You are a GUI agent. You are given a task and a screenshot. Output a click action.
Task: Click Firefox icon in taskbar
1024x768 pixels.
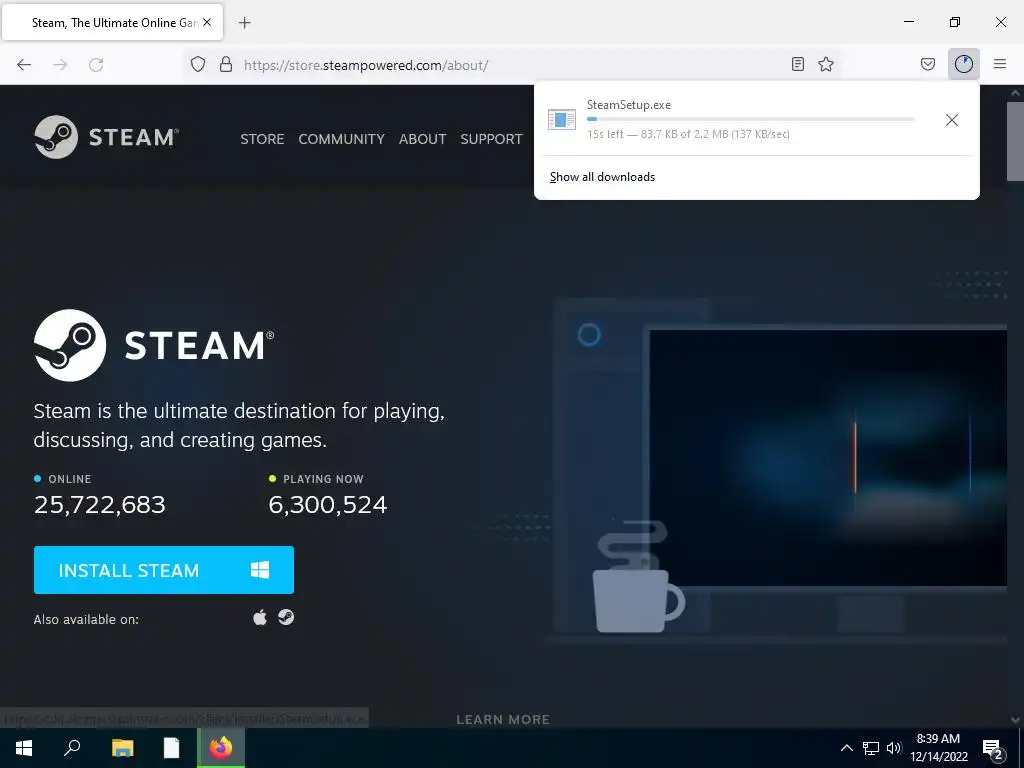click(221, 748)
